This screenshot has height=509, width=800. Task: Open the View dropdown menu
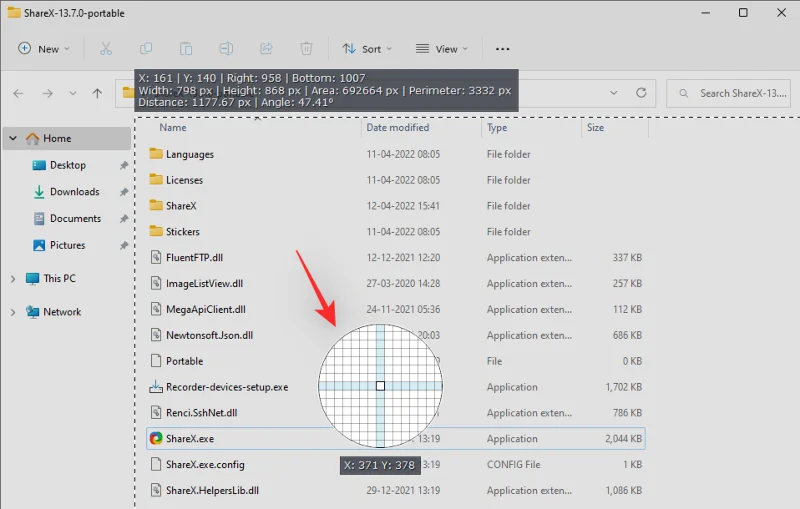442,49
